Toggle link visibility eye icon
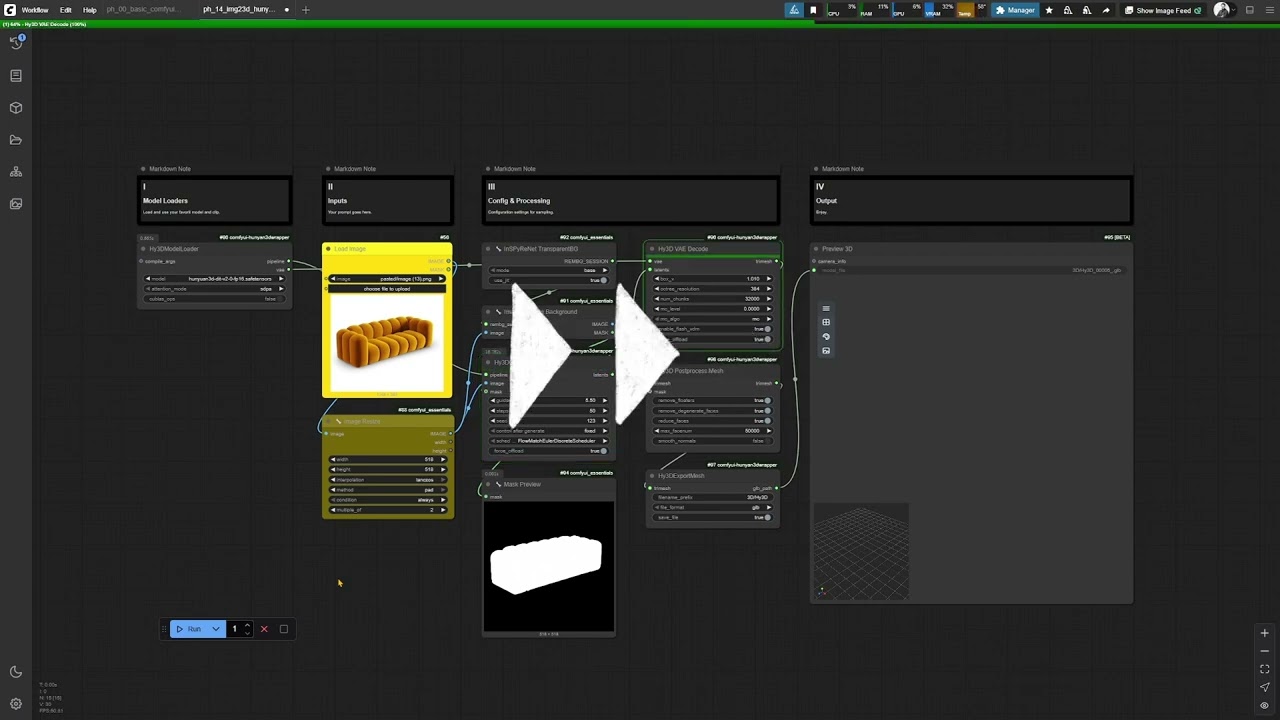Screen dimensions: 1280x720 coord(1264,705)
